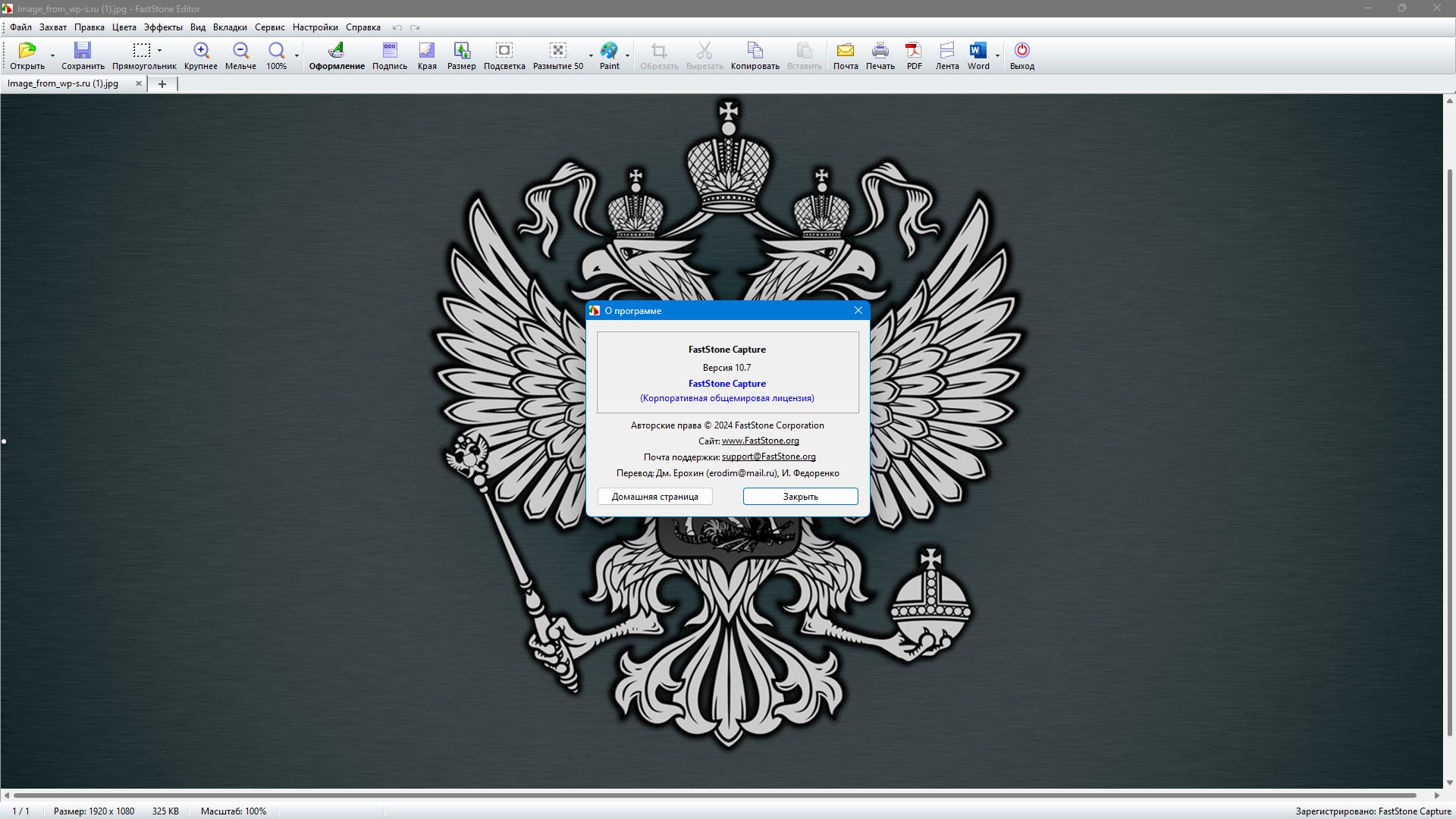Set zoom to 100% via toolbar icon

[x=276, y=50]
